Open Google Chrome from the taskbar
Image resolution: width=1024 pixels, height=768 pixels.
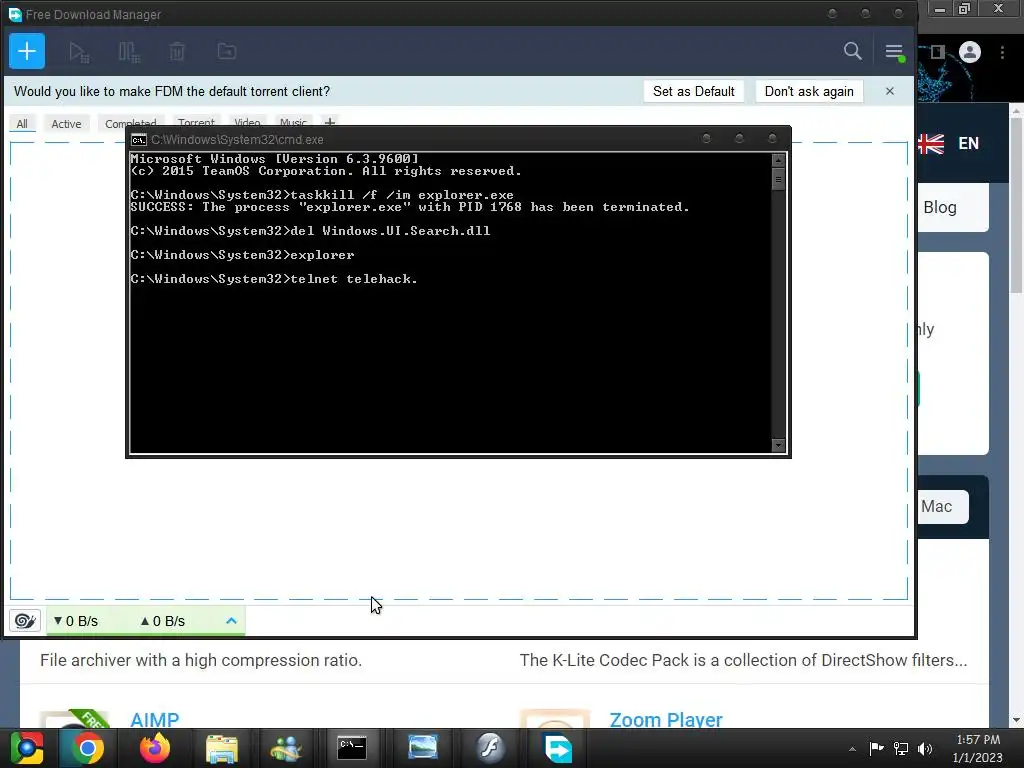click(88, 748)
